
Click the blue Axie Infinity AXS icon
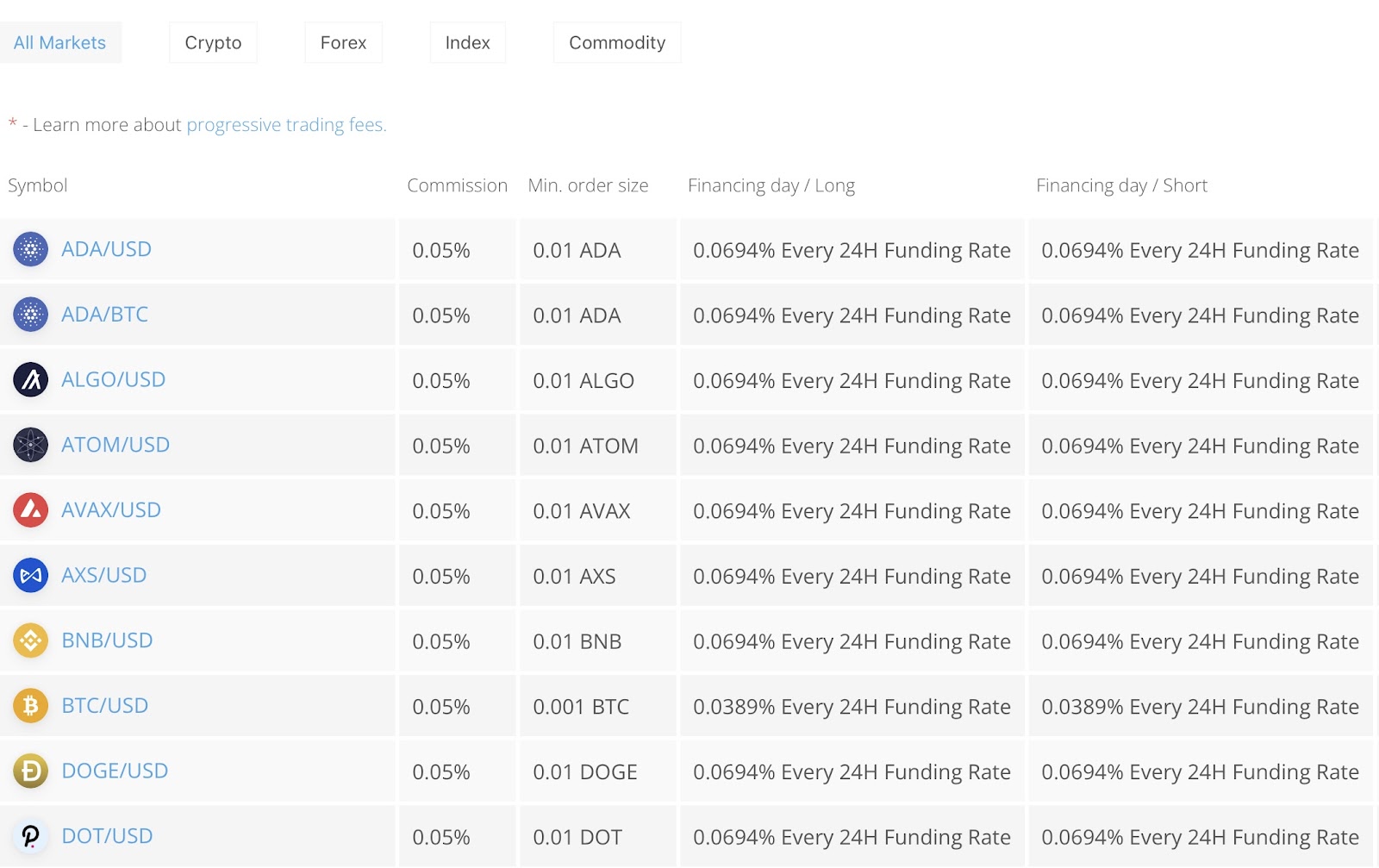click(x=30, y=576)
